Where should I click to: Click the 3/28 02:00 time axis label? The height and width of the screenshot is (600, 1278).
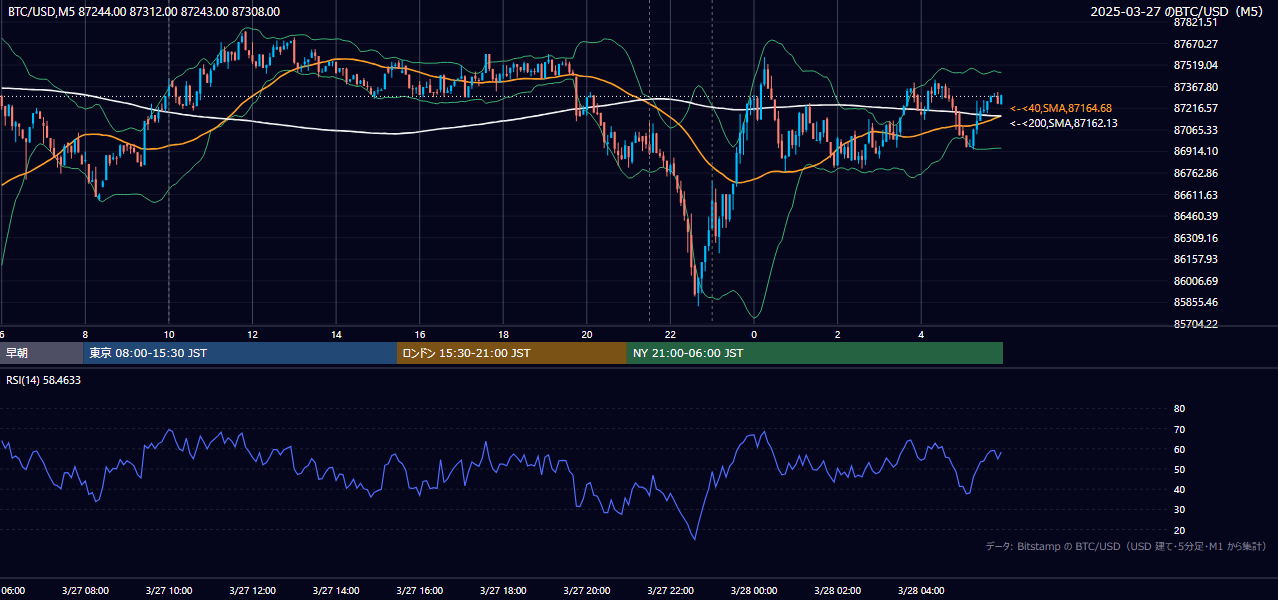837,591
